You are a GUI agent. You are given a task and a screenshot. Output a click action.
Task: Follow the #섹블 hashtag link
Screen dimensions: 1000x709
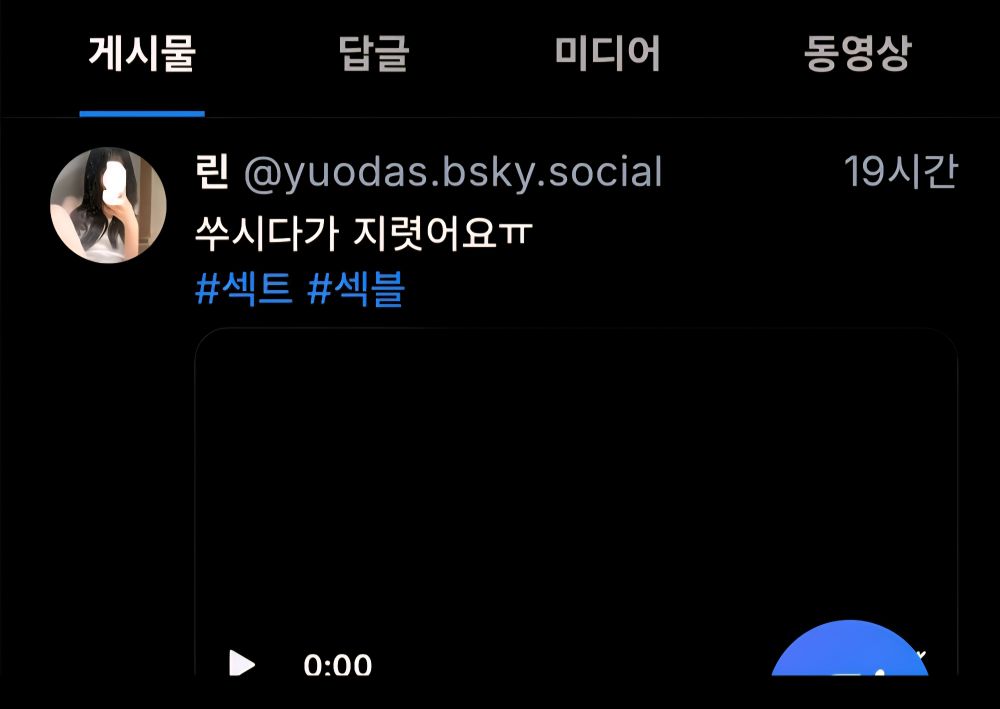[356, 289]
